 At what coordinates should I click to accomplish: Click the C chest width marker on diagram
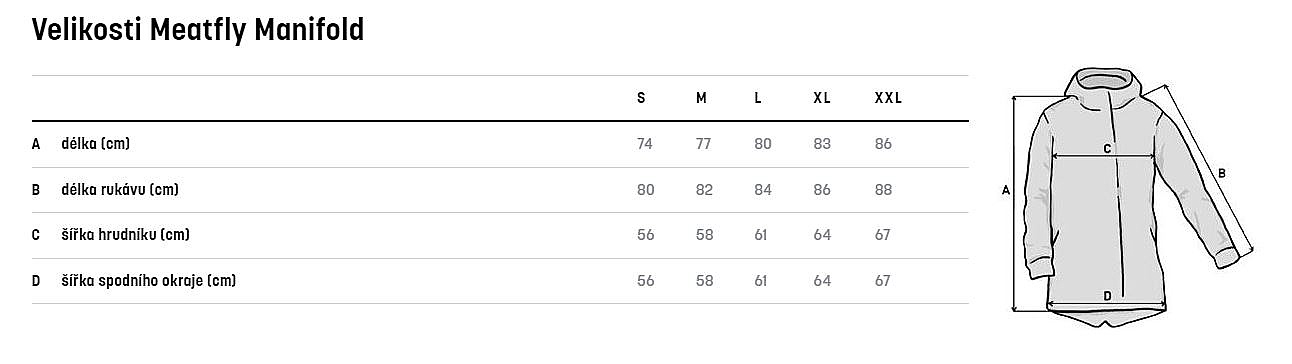point(1107,149)
